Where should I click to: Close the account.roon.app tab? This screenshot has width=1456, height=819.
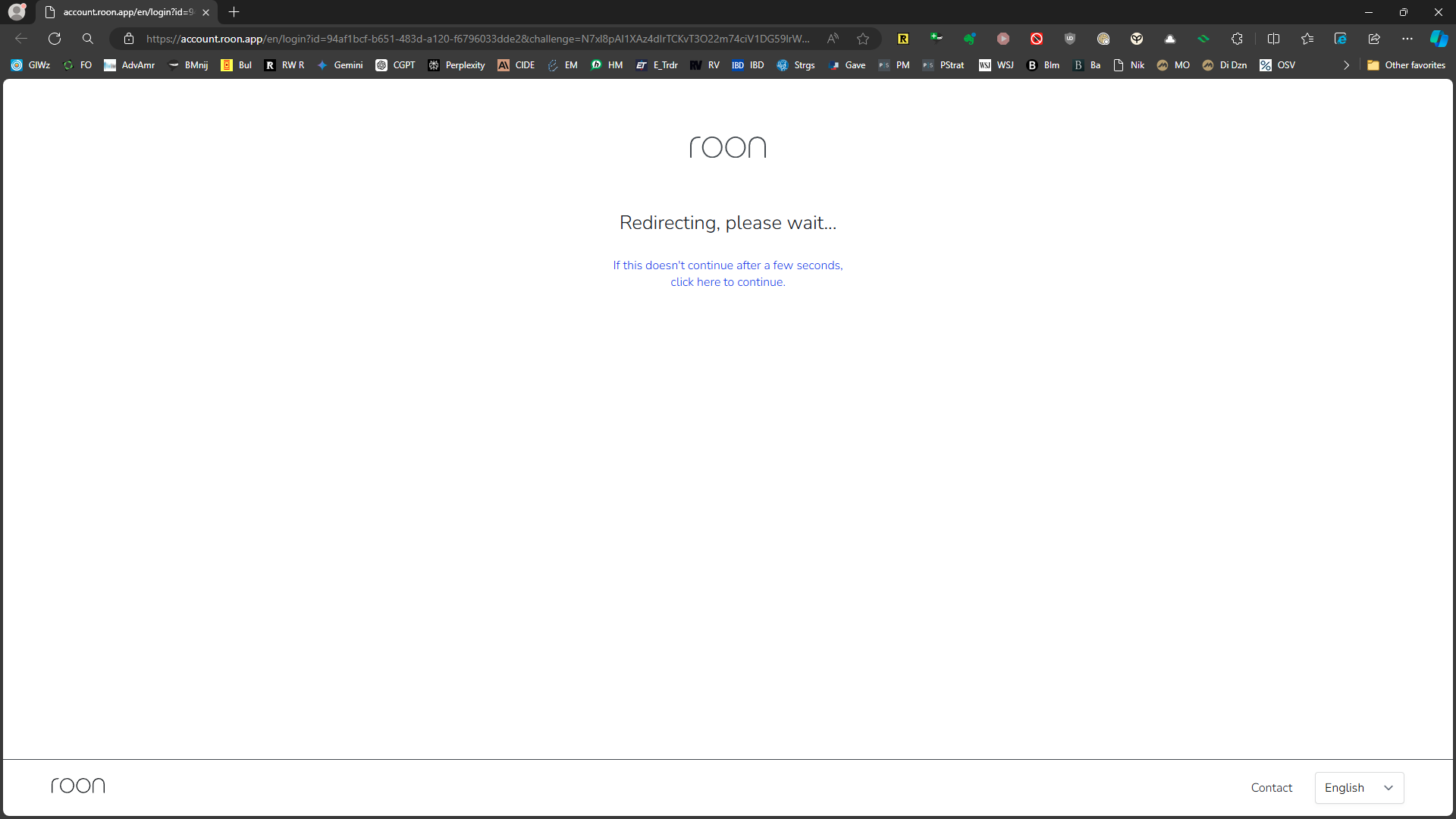coord(206,12)
